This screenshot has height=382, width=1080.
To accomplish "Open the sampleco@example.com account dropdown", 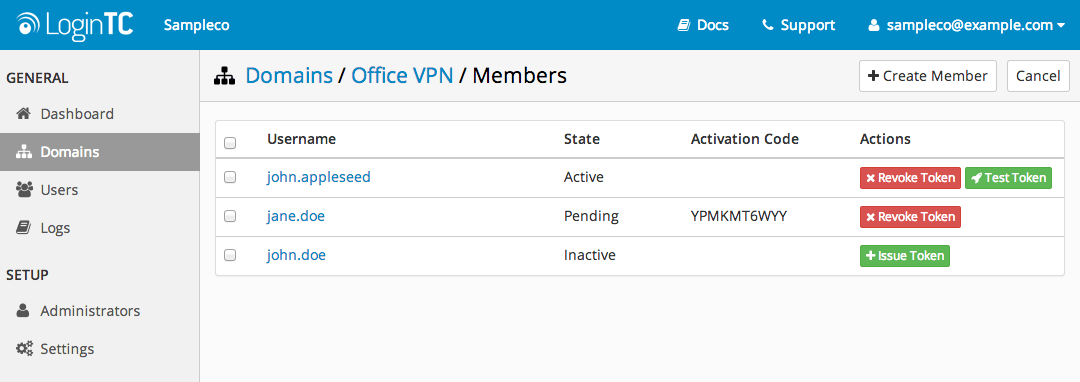I will tap(966, 25).
